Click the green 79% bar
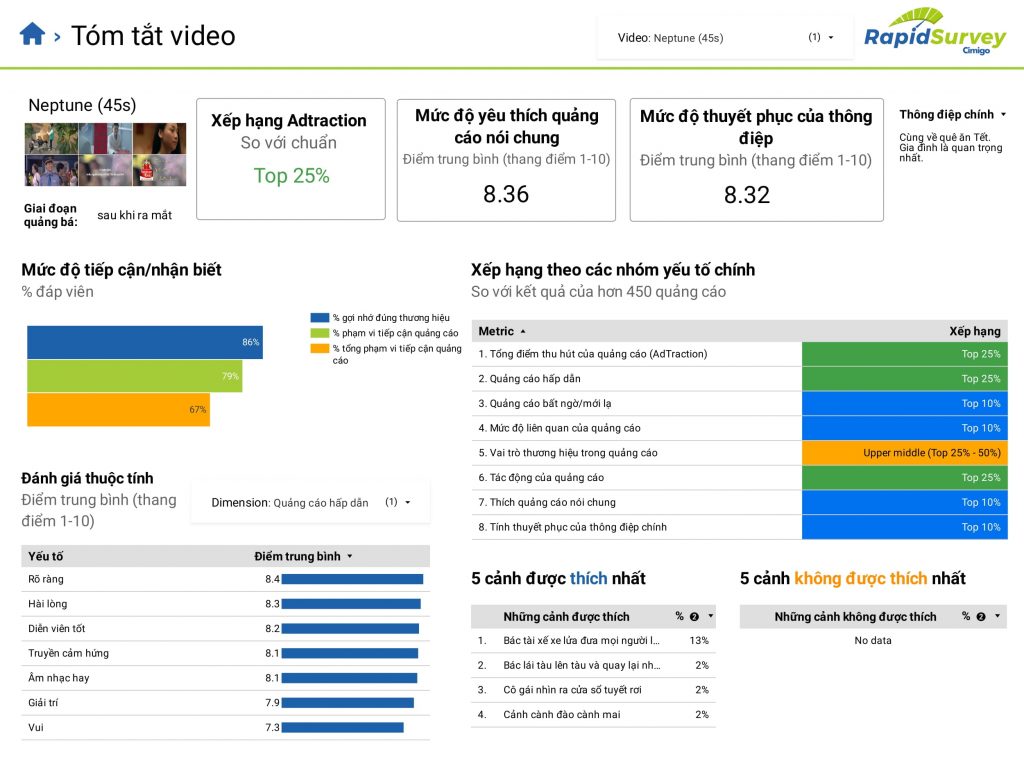This screenshot has height=768, width=1024. (135, 376)
